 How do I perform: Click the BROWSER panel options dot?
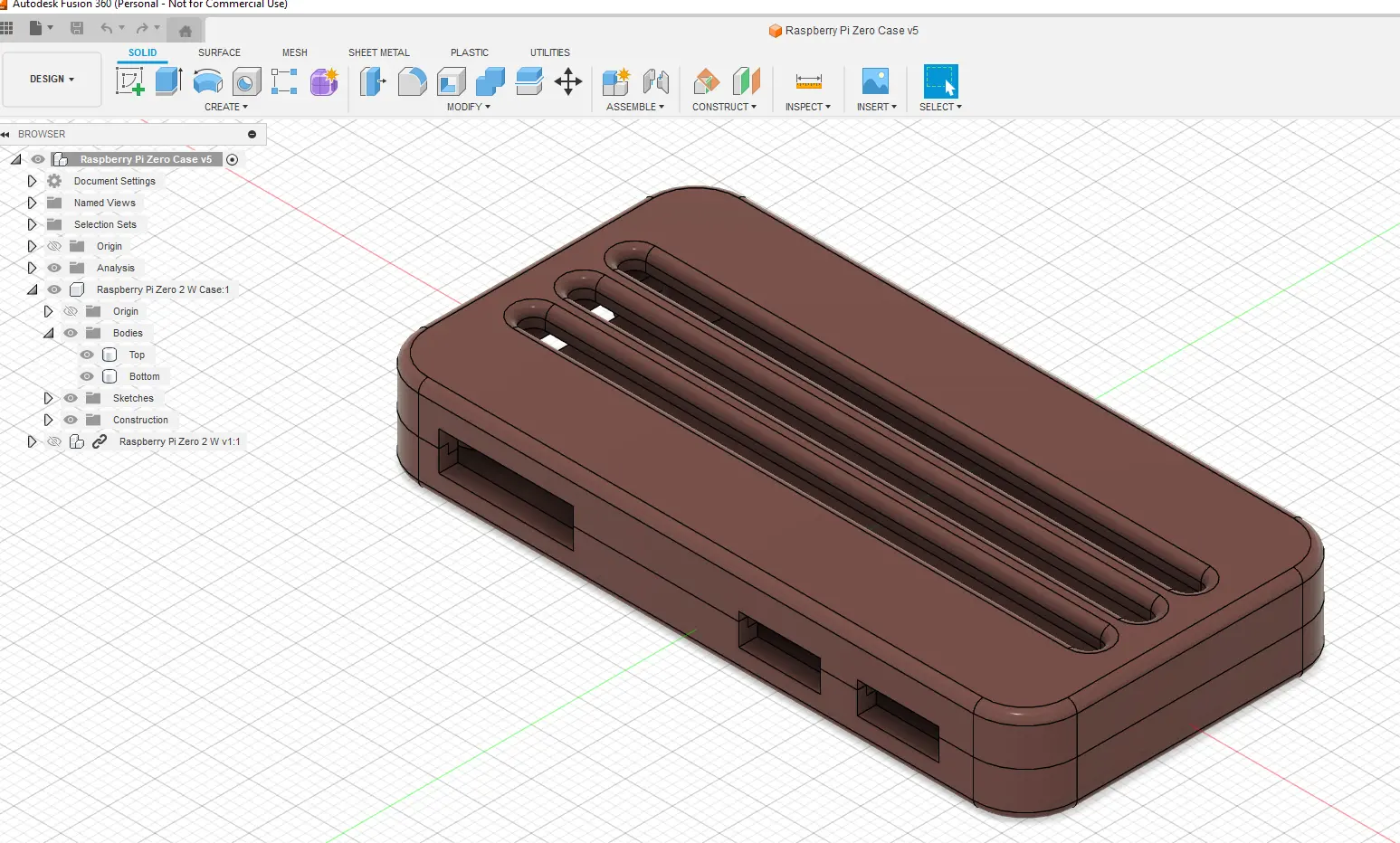coord(252,134)
